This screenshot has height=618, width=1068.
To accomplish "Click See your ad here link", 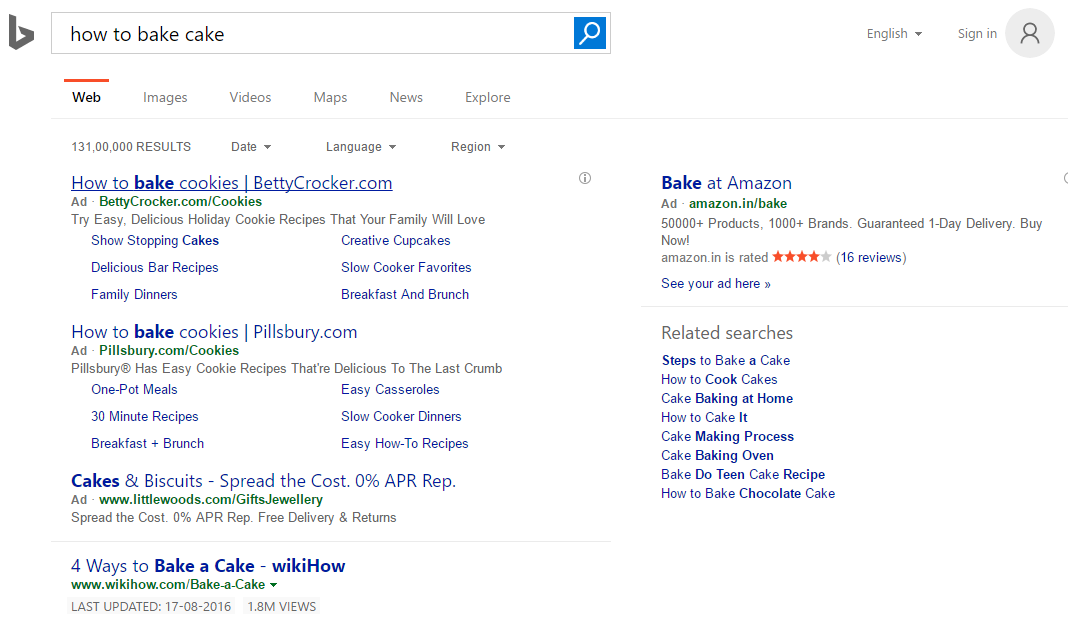I will tap(716, 283).
